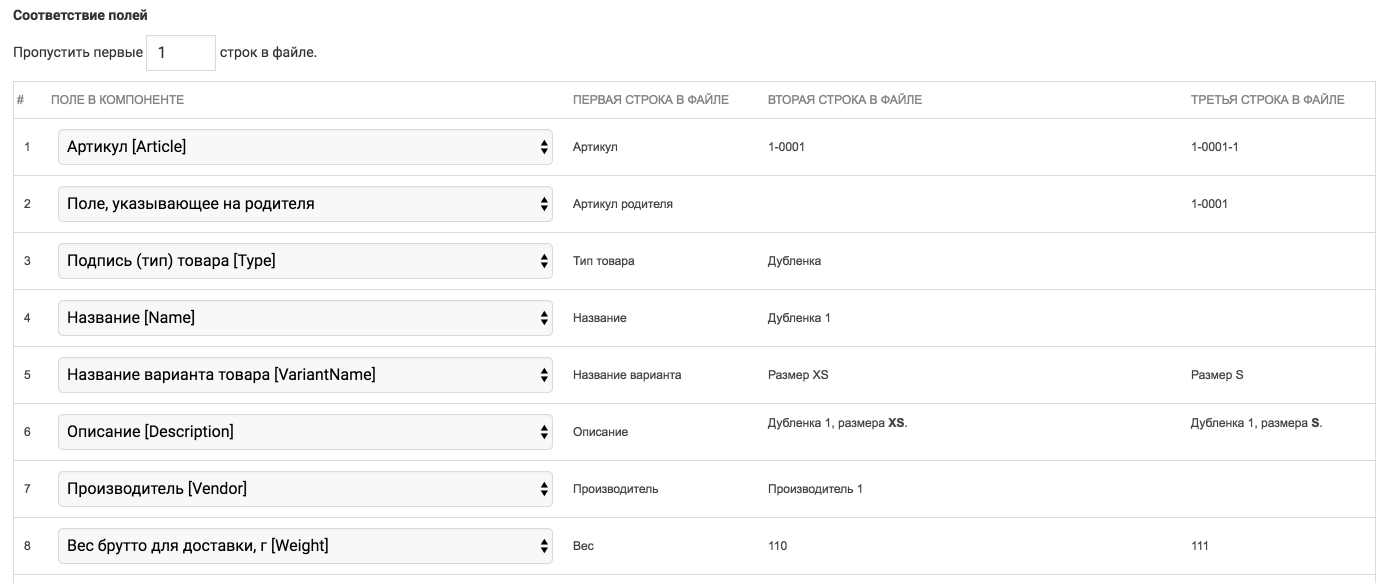
Task: Click the weight value 111 cell
Action: tap(1199, 546)
